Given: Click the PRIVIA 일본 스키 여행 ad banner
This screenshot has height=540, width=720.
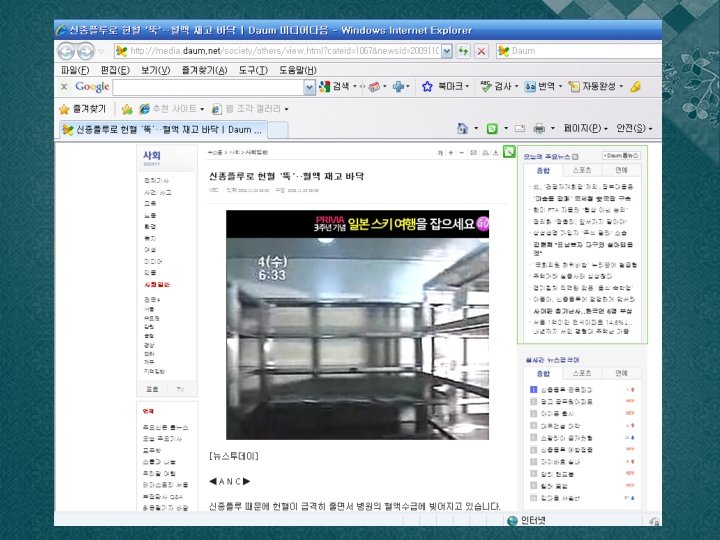Looking at the screenshot, I should (x=357, y=224).
